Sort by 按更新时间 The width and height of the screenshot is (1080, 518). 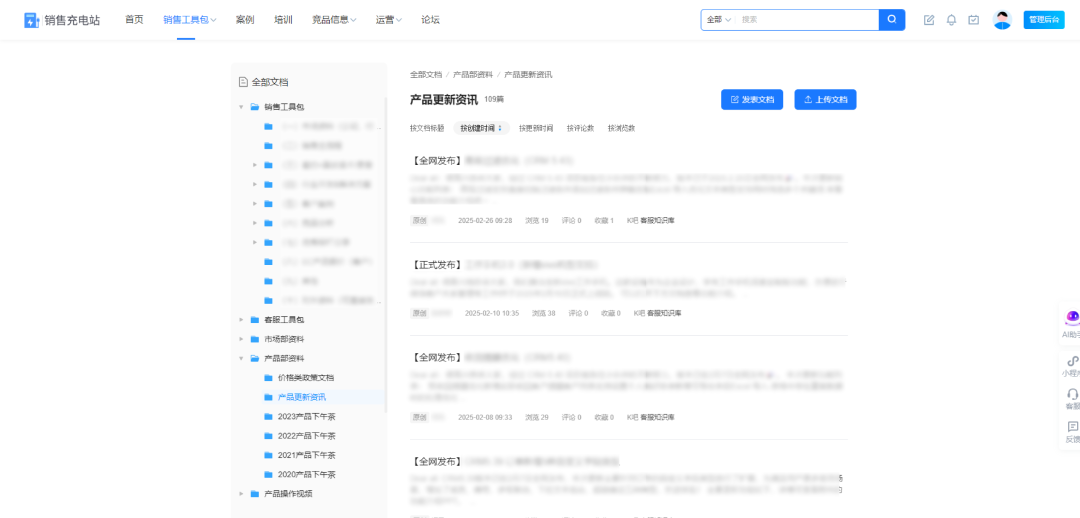tap(536, 128)
